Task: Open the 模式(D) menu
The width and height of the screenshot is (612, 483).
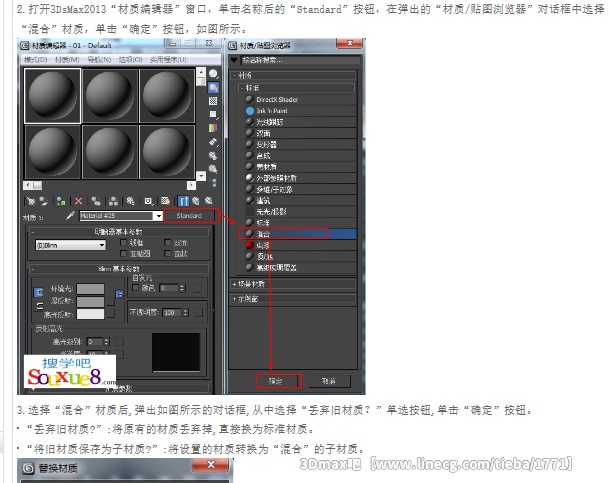Action: [x=36, y=59]
